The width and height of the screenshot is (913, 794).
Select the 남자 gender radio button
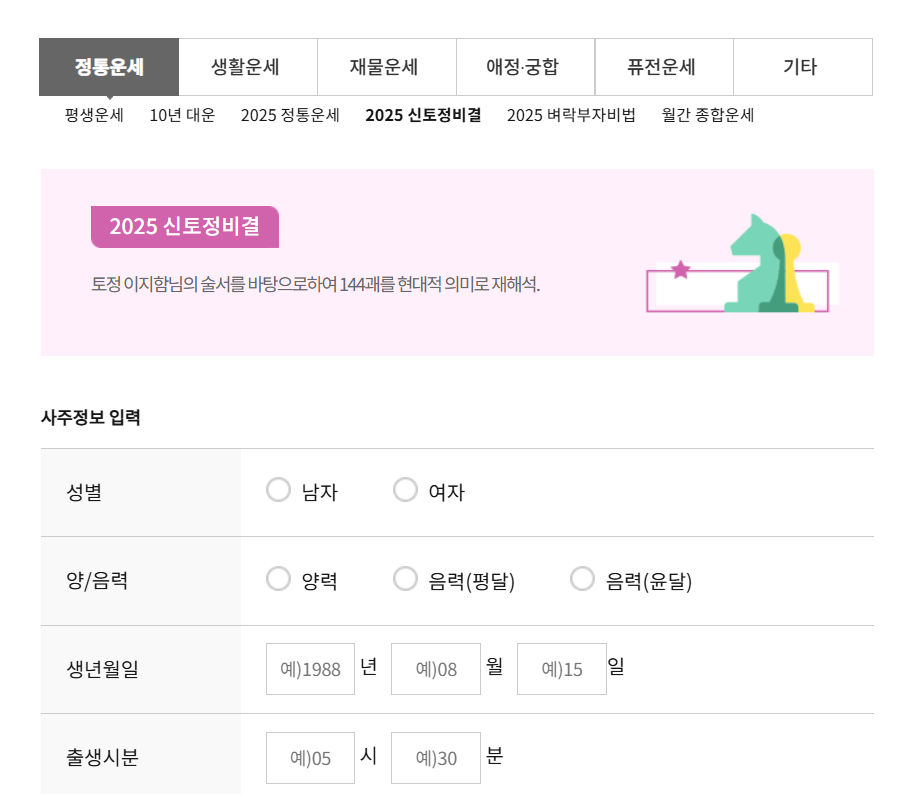click(279, 490)
